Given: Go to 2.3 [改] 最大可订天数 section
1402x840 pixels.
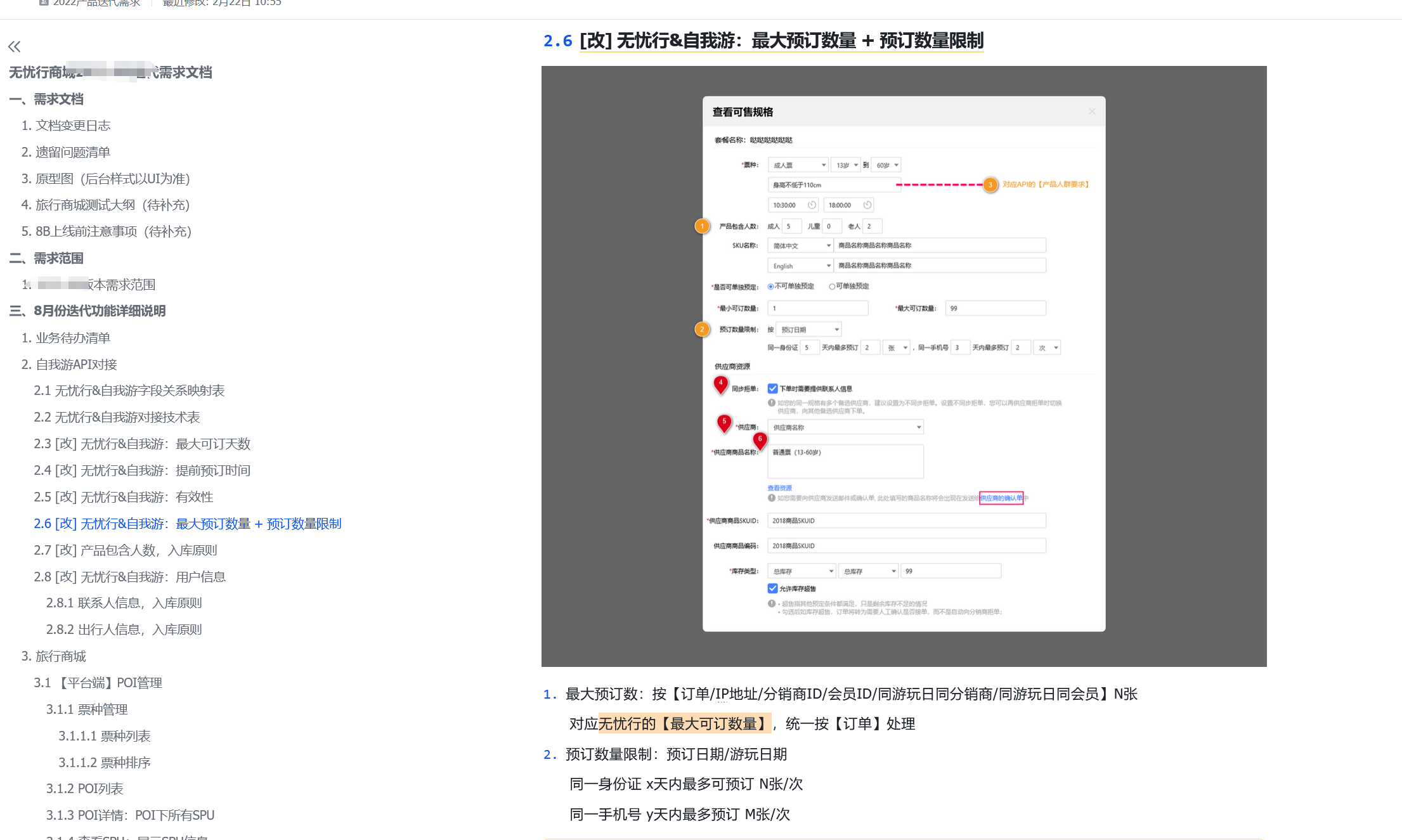Looking at the screenshot, I should [142, 444].
